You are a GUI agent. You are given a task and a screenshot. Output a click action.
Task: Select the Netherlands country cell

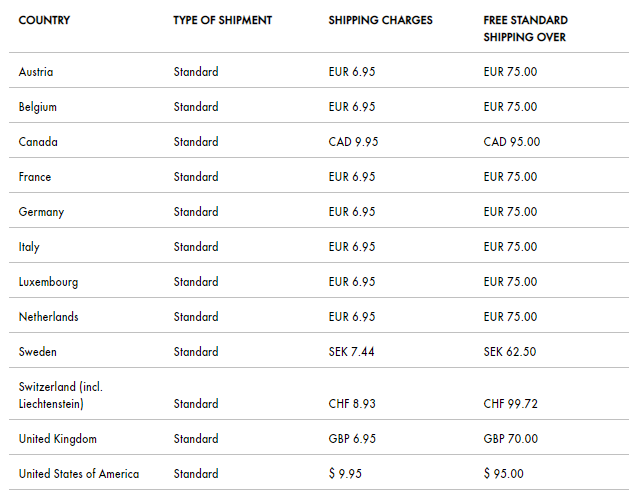click(48, 317)
